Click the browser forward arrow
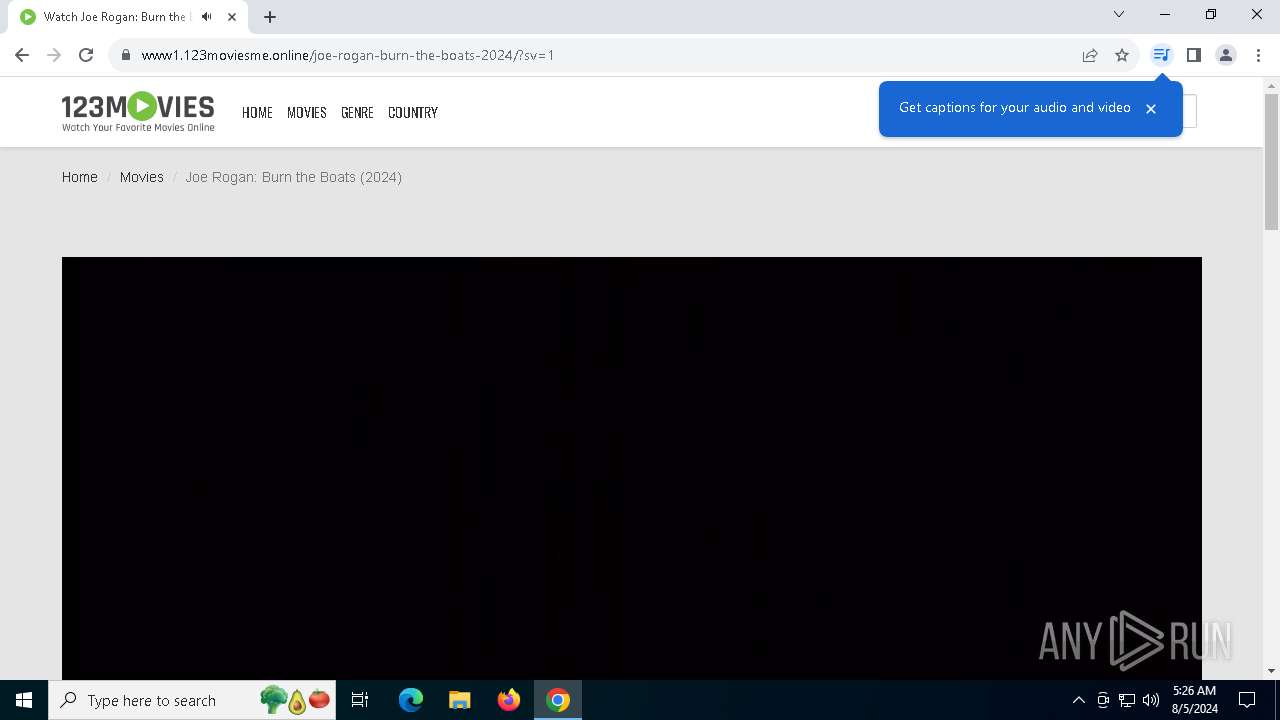Screen dimensions: 1280x720 pos(54,55)
